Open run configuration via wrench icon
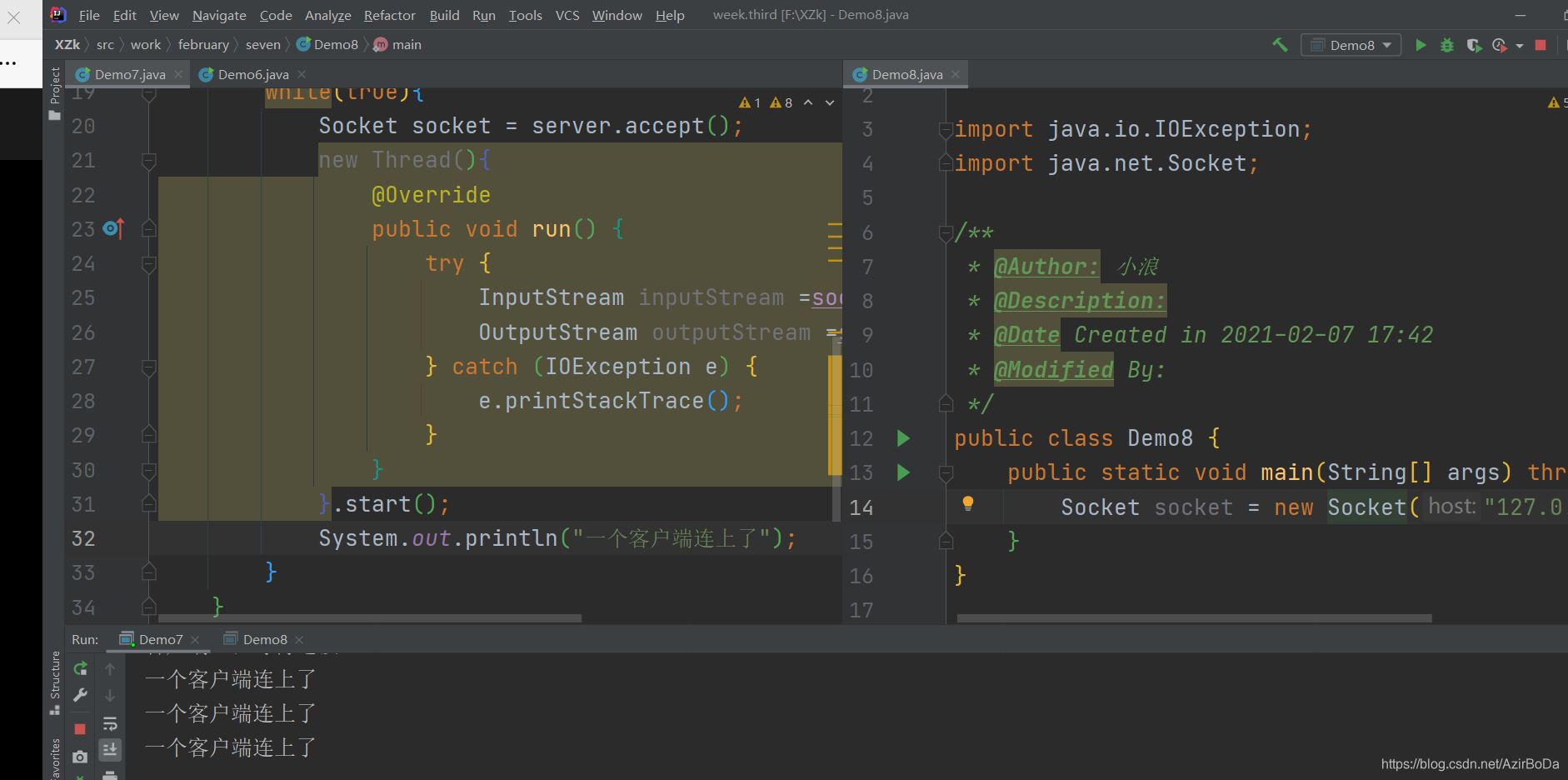The width and height of the screenshot is (1568, 780). [x=80, y=695]
